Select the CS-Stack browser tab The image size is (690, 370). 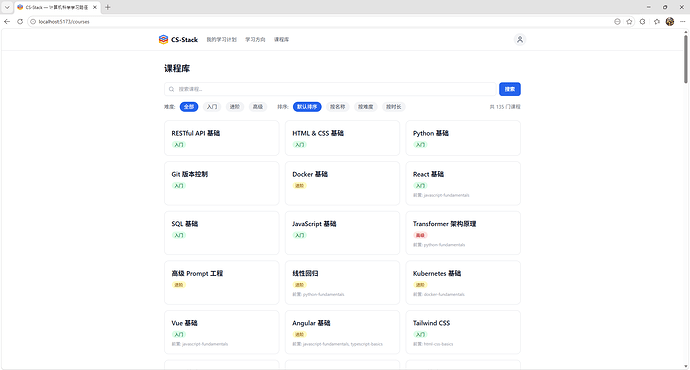(57, 7)
